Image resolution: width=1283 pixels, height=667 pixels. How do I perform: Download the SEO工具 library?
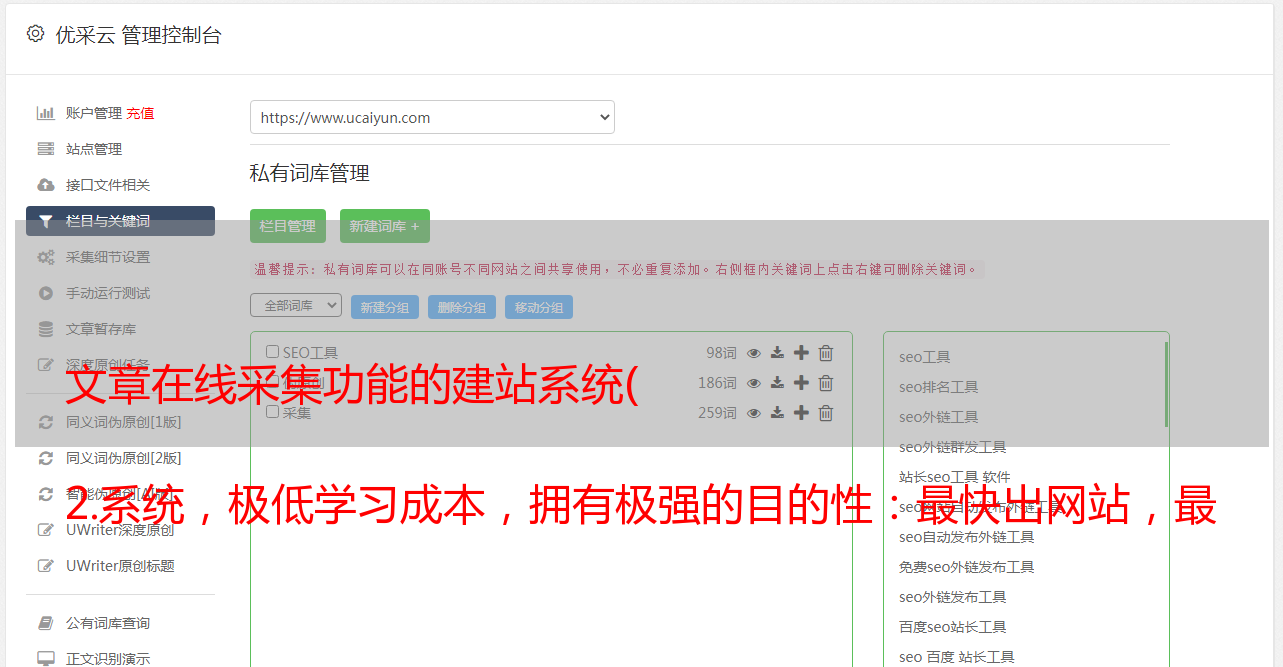(x=777, y=353)
